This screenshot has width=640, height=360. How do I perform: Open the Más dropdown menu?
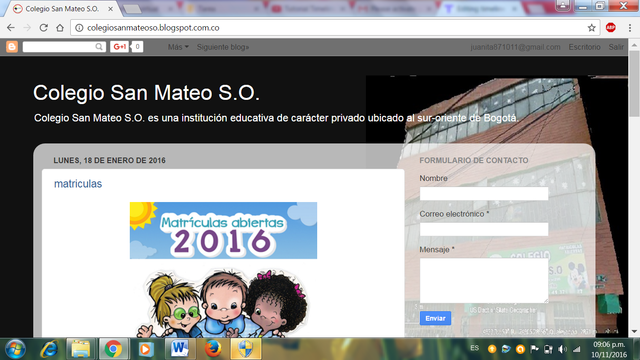tap(178, 47)
